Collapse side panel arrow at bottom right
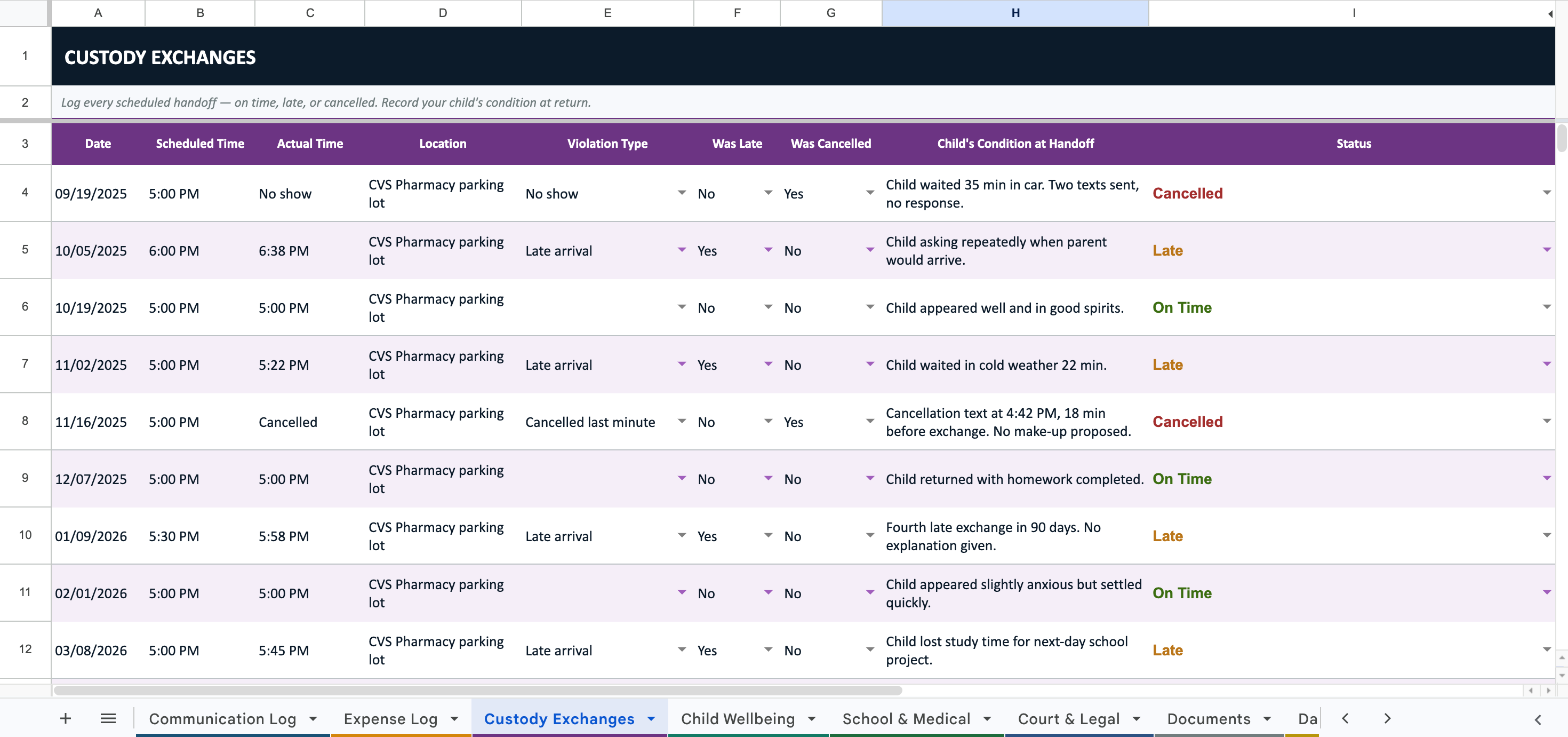 coord(1538,719)
